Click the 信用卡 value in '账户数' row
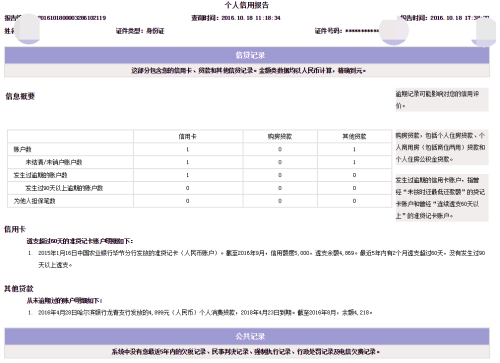 click(x=188, y=149)
